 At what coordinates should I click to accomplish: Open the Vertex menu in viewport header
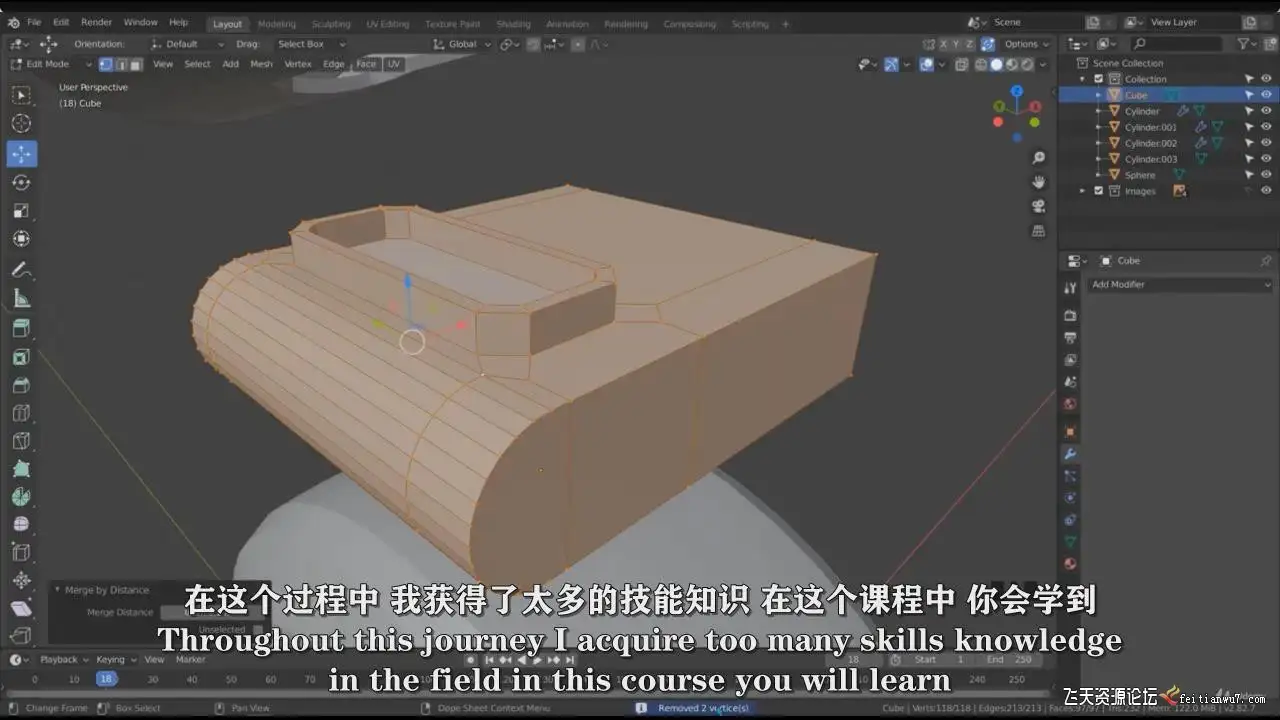click(298, 64)
